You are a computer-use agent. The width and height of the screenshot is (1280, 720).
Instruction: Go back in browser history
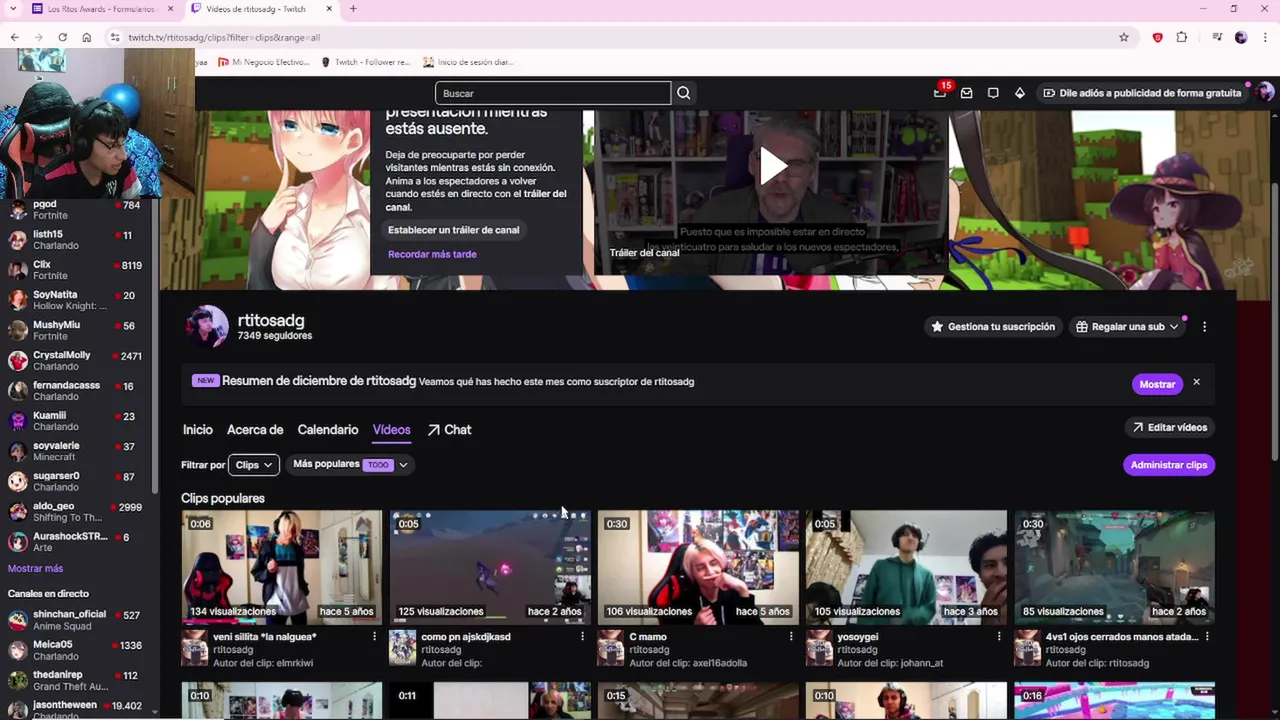pos(15,37)
